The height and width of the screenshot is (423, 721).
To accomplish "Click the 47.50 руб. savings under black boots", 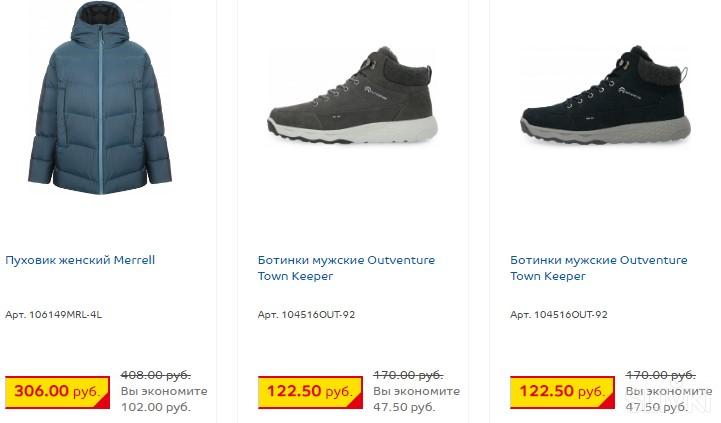I will click(656, 407).
